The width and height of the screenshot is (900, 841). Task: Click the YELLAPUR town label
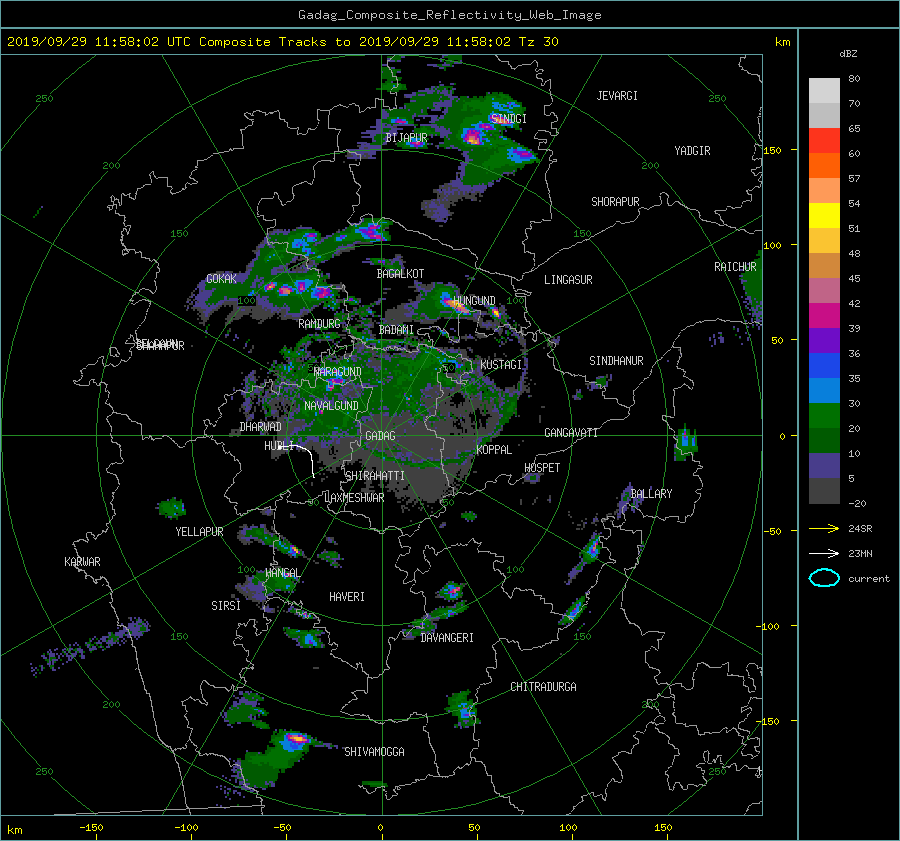[x=199, y=532]
